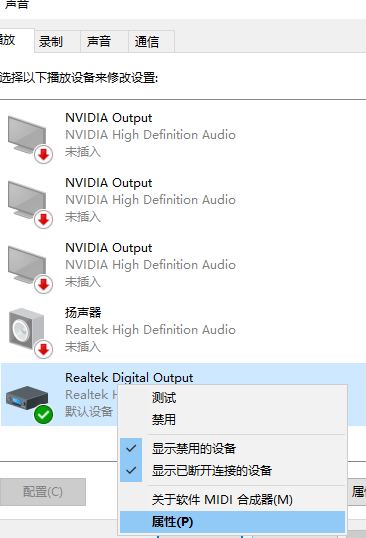Click the green default-device checkmark badge
The width and height of the screenshot is (366, 538).
44,414
